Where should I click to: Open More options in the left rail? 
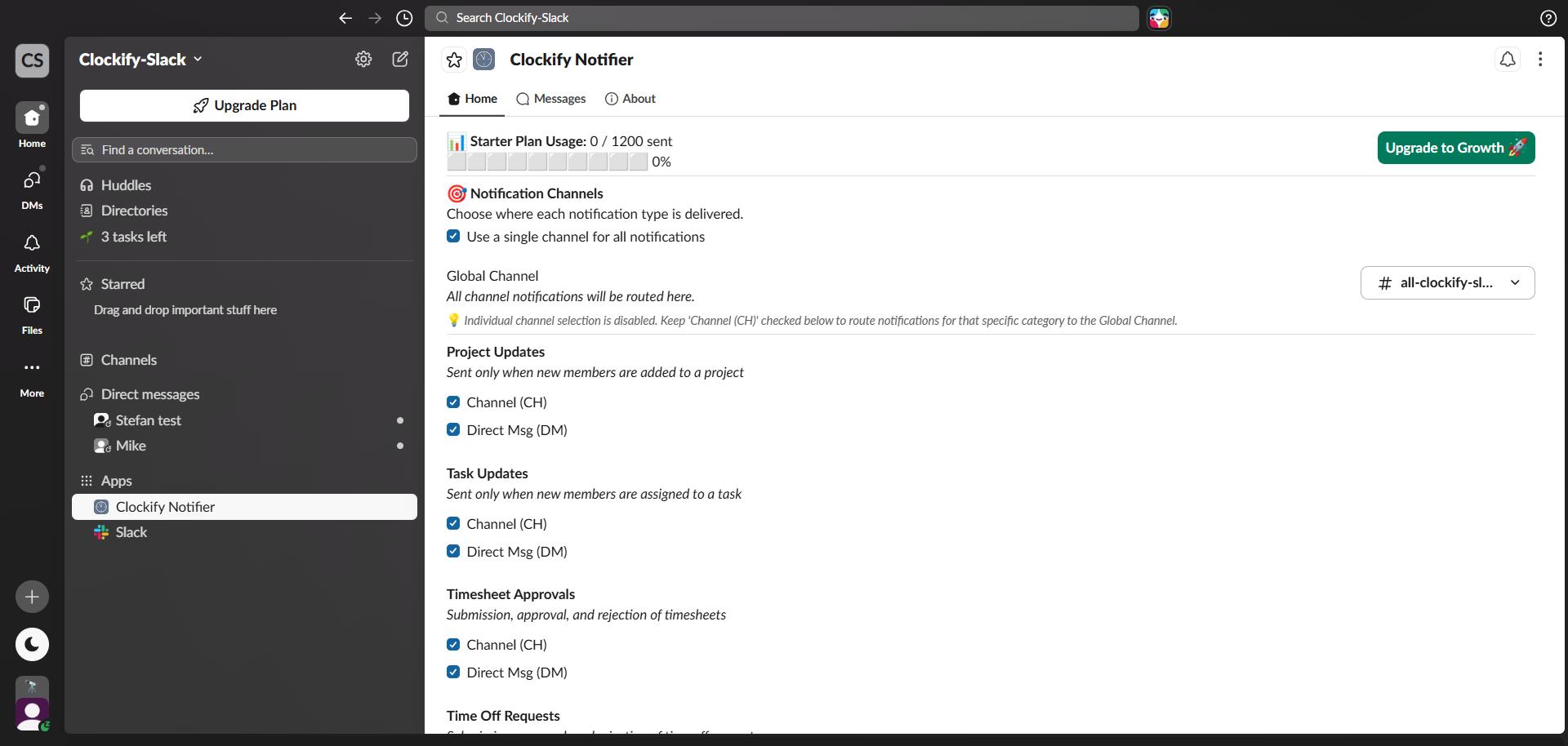coord(32,376)
